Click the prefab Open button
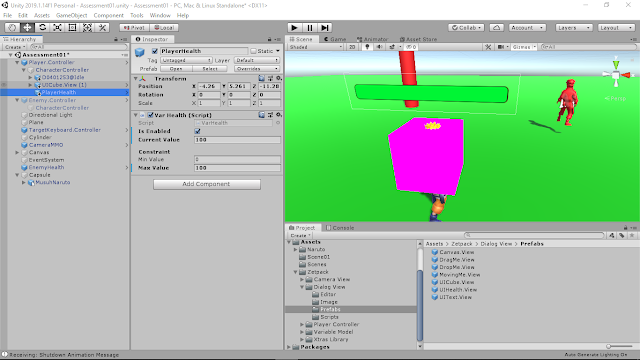Screen dimensions: 640x360 pos(176,69)
